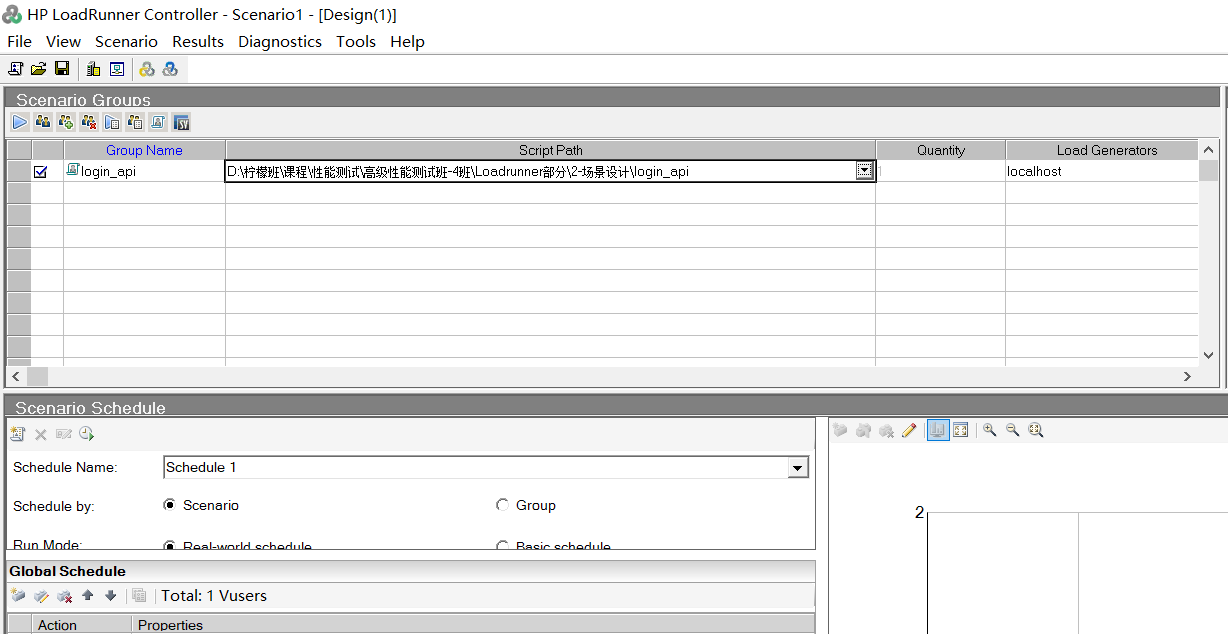Open the Diagnostics menu
Viewport: 1228px width, 634px height.
pos(280,42)
